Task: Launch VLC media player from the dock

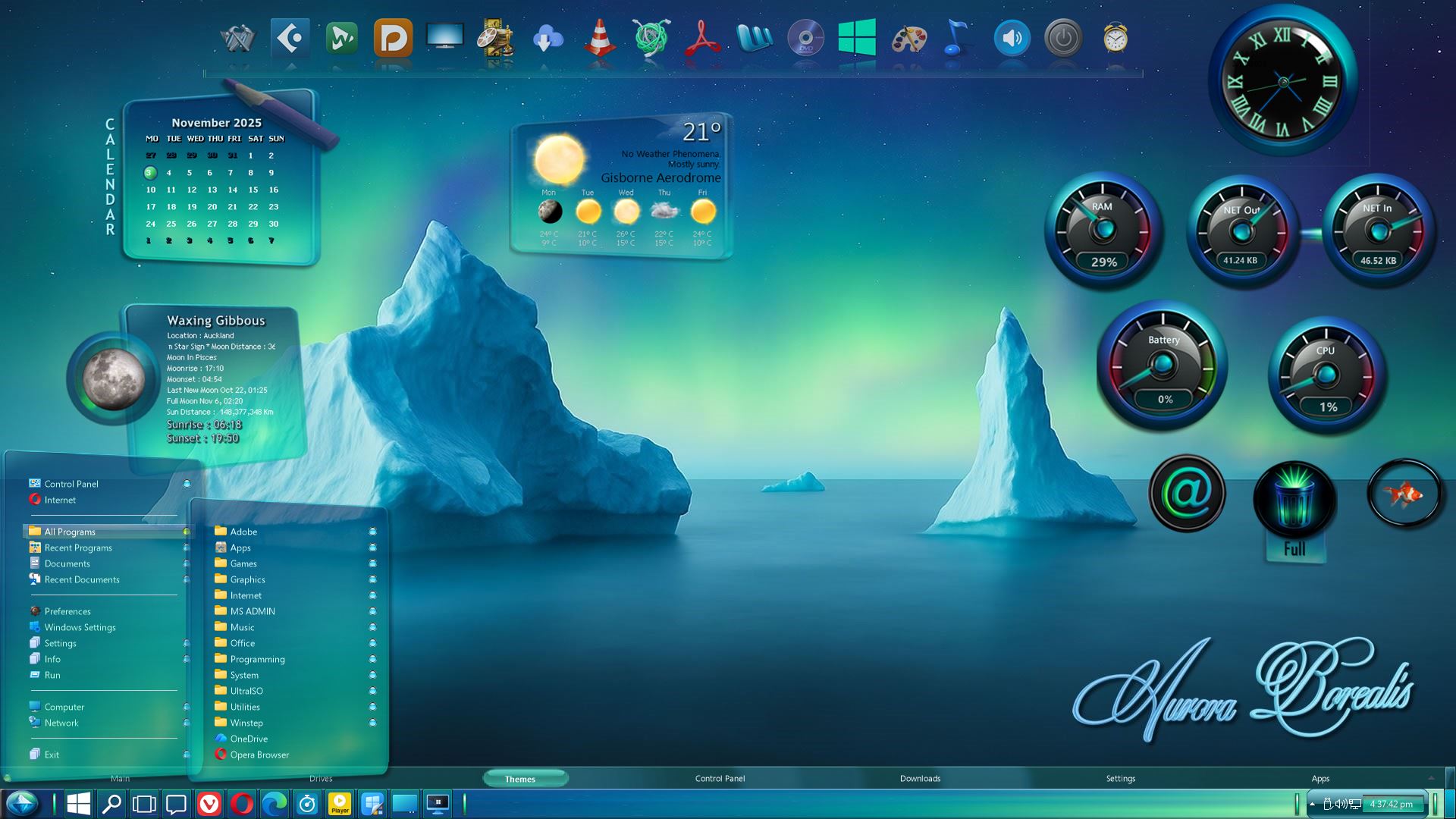Action: [599, 38]
